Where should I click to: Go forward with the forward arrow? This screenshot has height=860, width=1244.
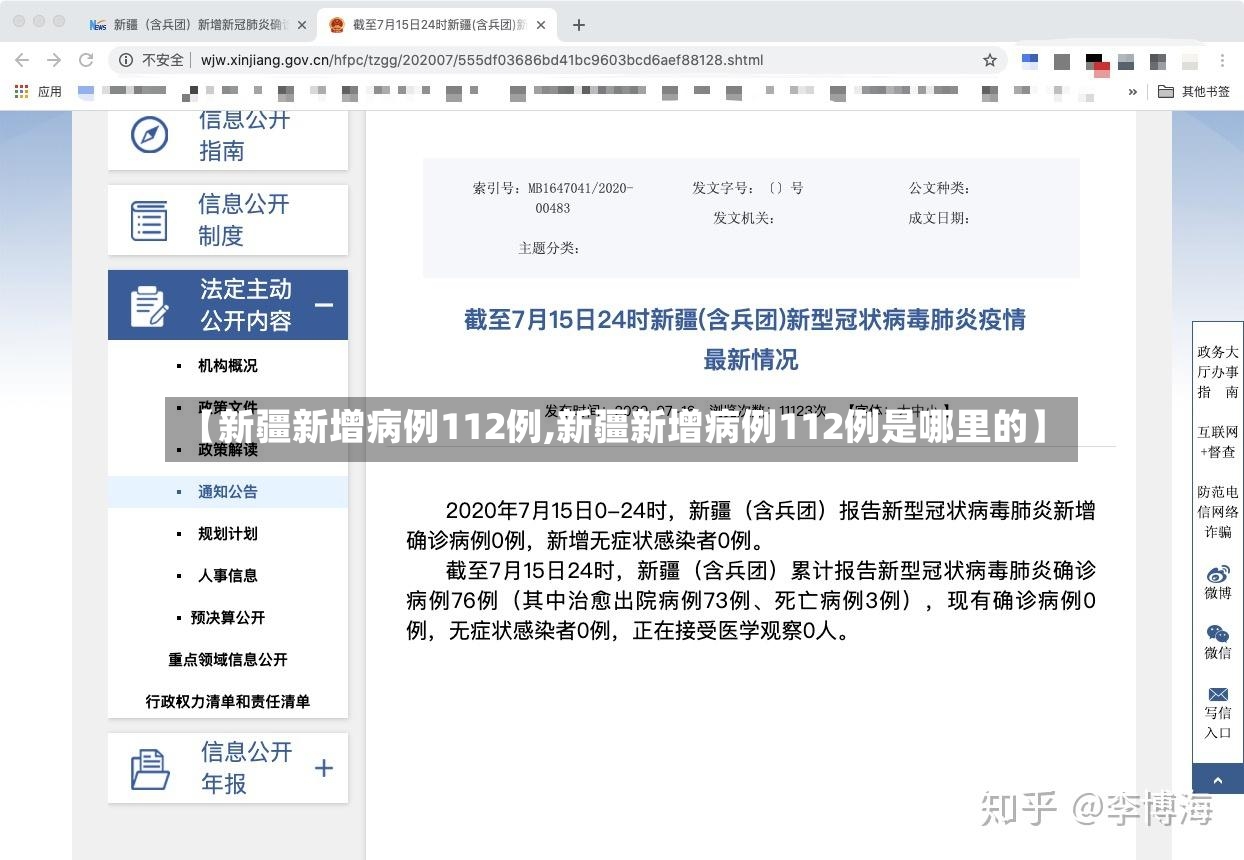click(54, 60)
